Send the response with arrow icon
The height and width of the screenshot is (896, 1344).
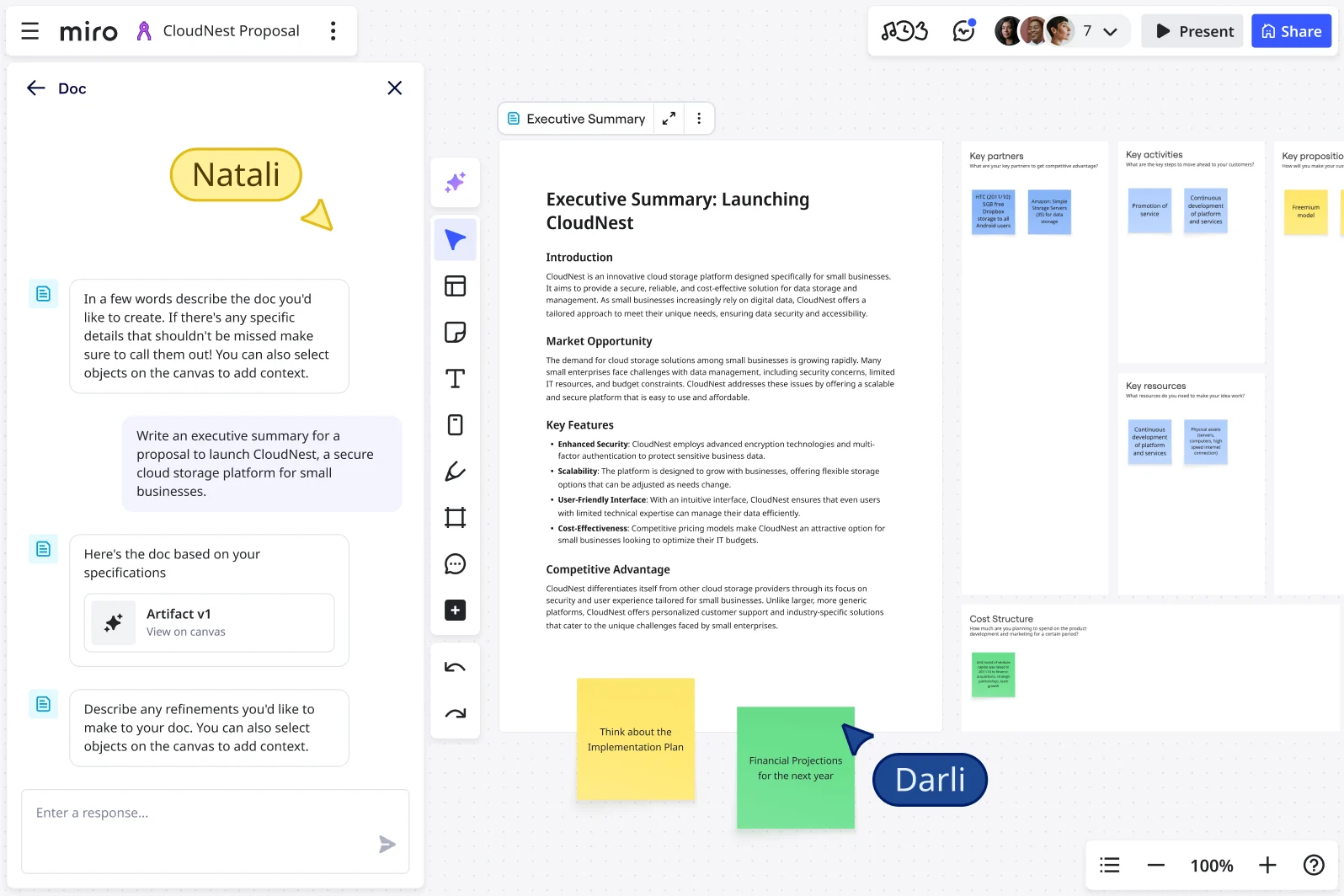387,844
